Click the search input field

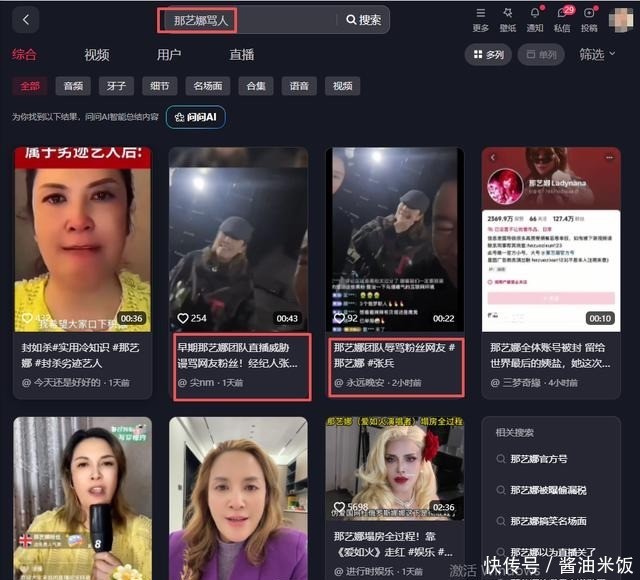coord(249,20)
